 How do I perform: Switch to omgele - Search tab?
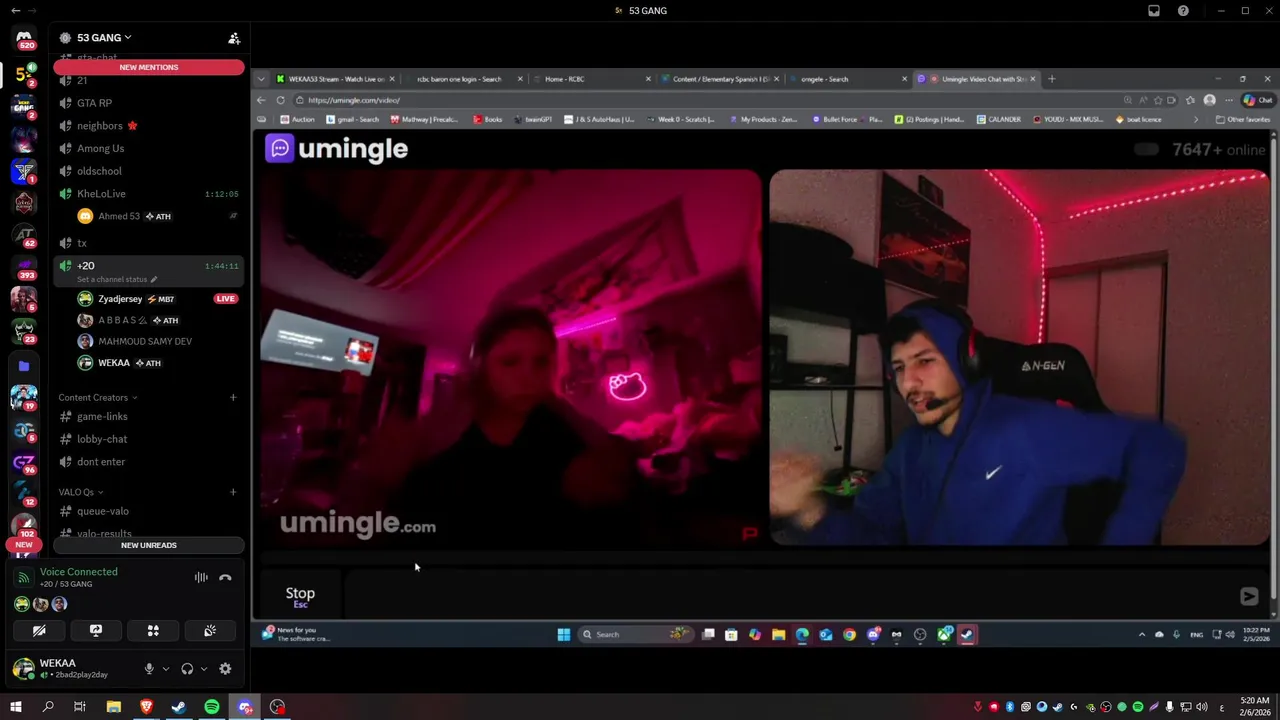click(847, 79)
